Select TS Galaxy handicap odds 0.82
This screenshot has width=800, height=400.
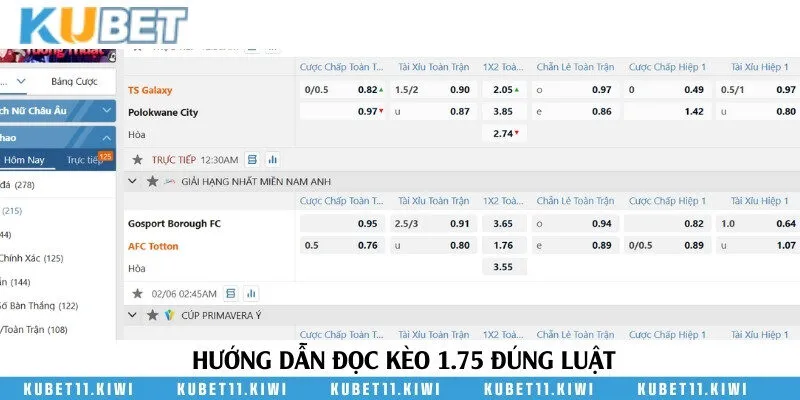368,90
